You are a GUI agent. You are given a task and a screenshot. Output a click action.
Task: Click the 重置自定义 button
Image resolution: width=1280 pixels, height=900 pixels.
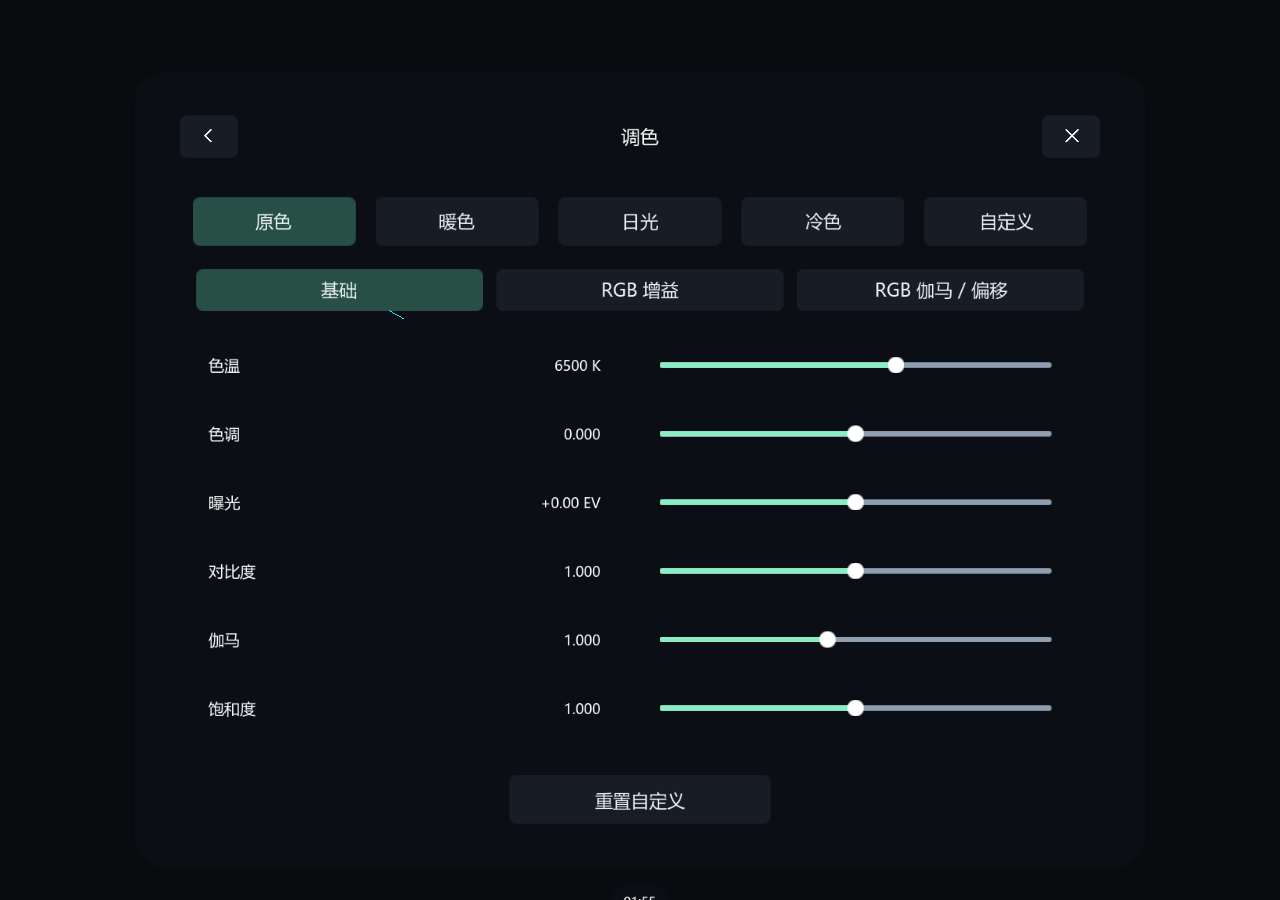[x=640, y=800]
